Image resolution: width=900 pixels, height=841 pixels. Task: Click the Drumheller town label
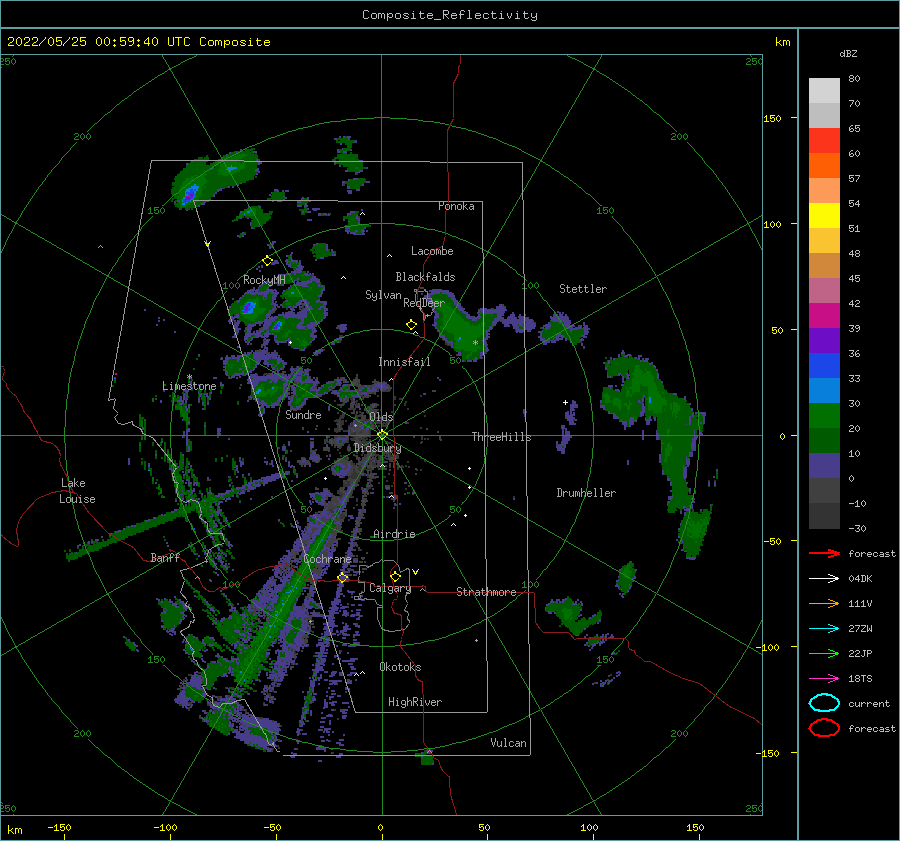tap(586, 493)
